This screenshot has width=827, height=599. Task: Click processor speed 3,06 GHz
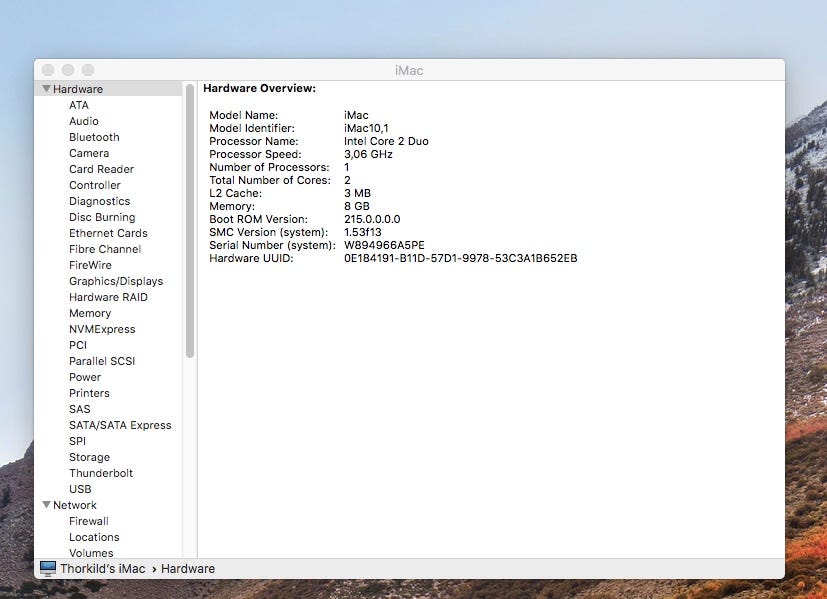click(368, 154)
